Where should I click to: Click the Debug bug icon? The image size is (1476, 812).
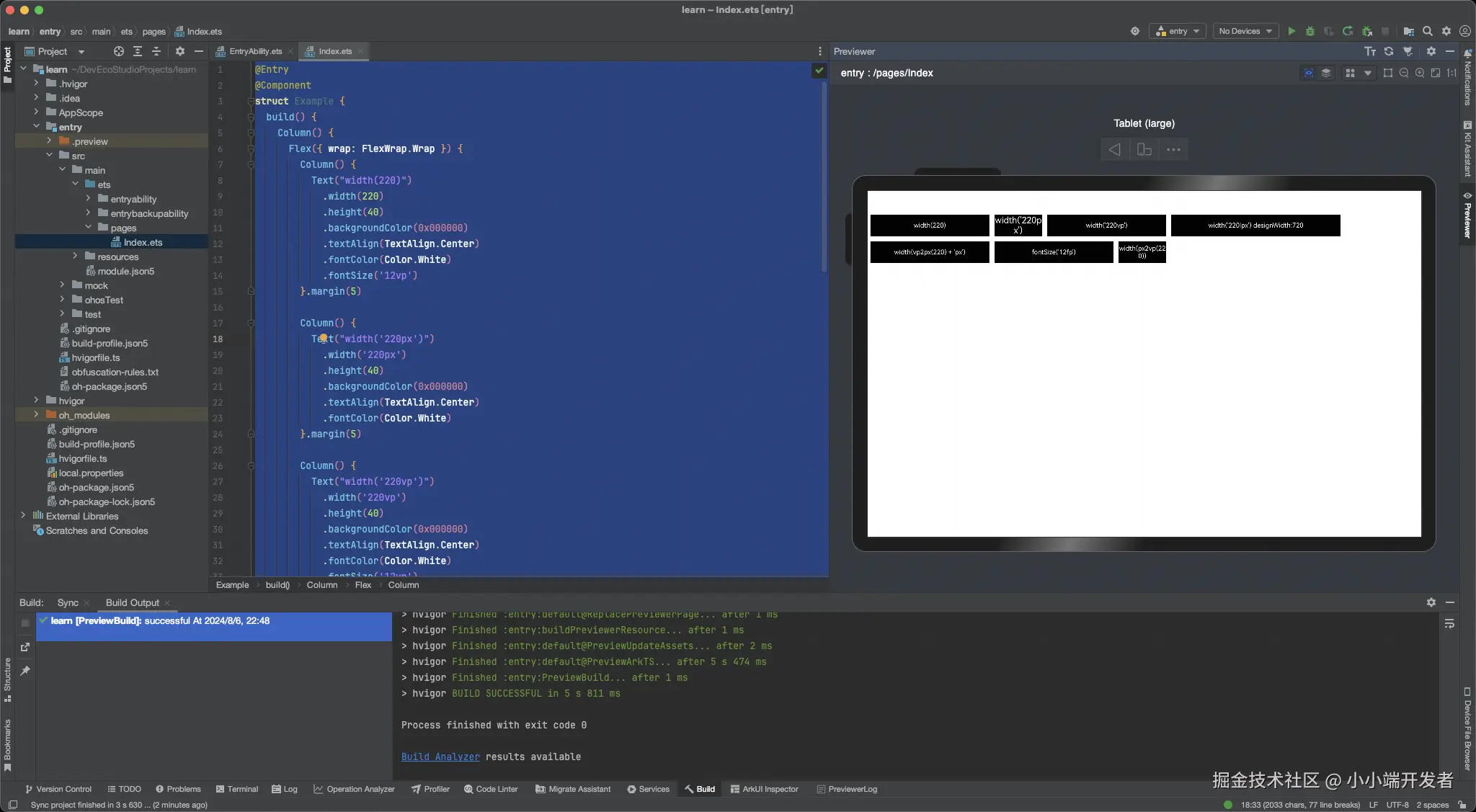(x=1310, y=31)
